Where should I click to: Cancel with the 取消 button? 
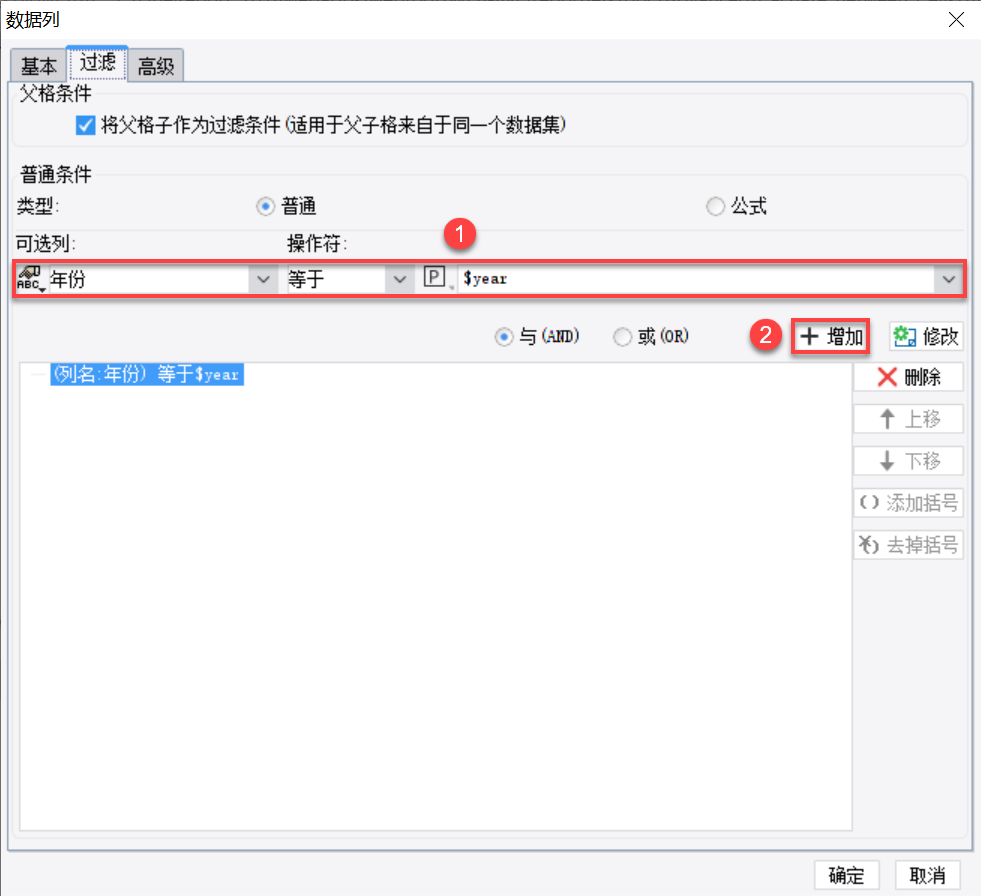[927, 875]
